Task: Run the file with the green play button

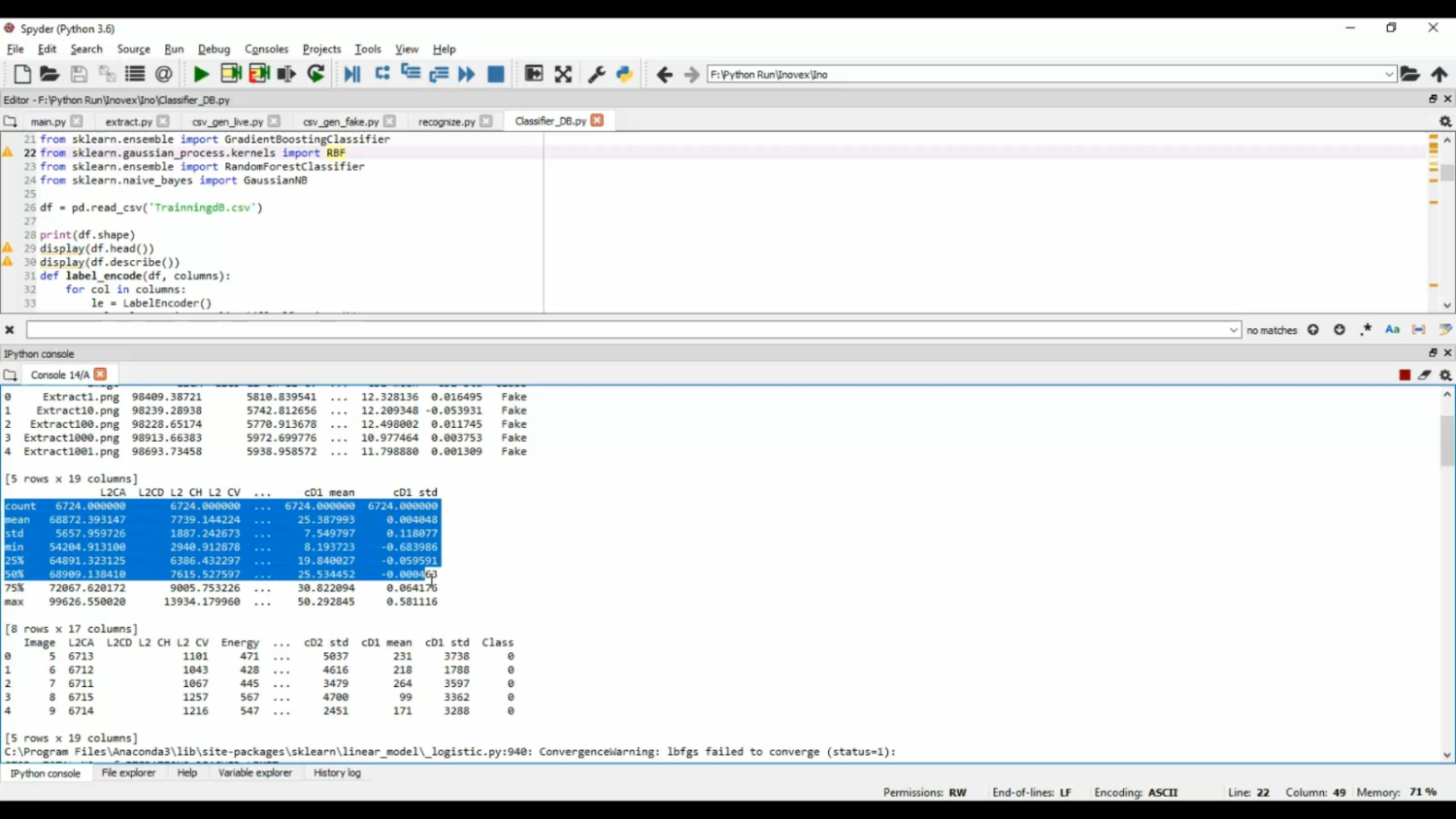Action: [x=201, y=74]
